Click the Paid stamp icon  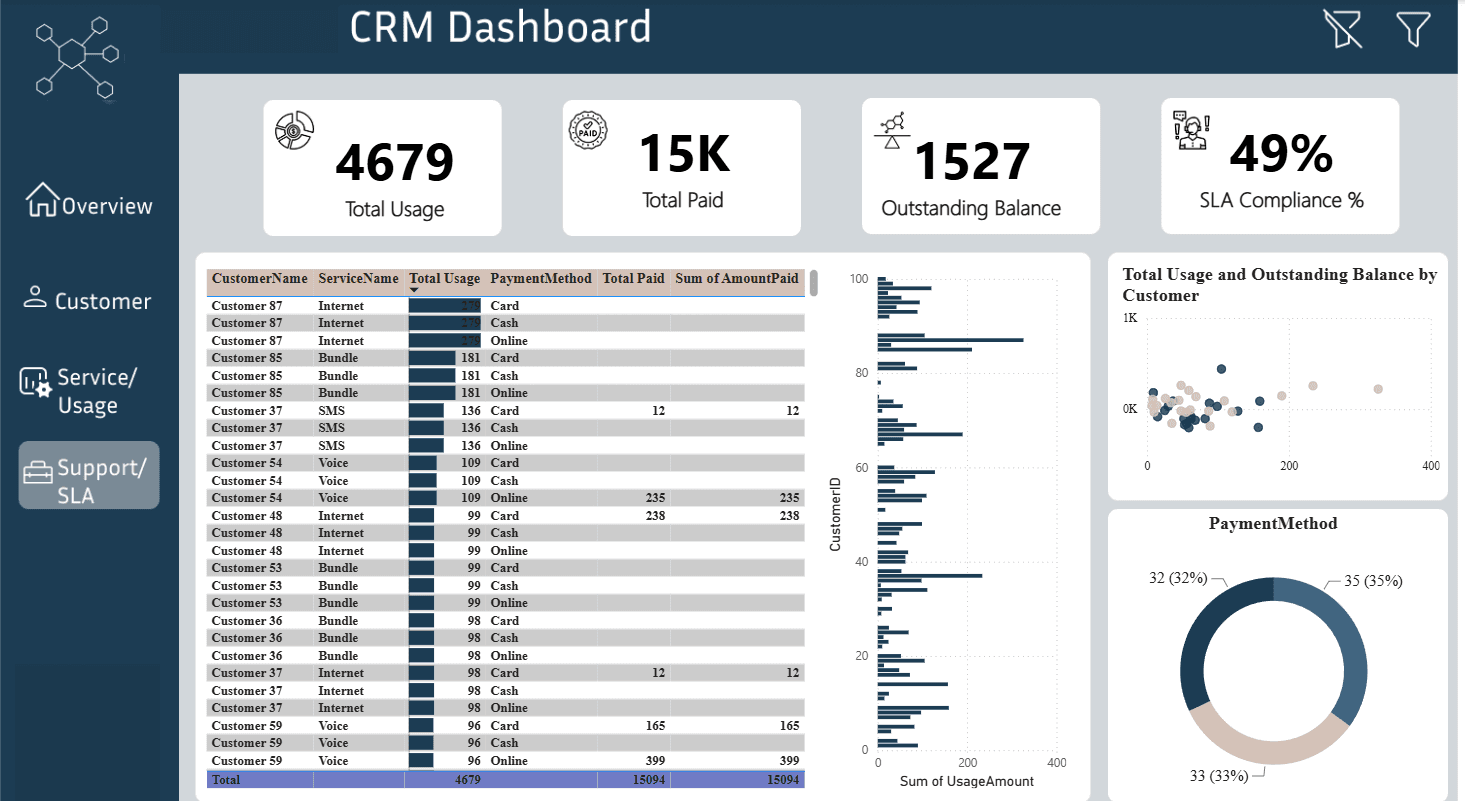(x=587, y=130)
